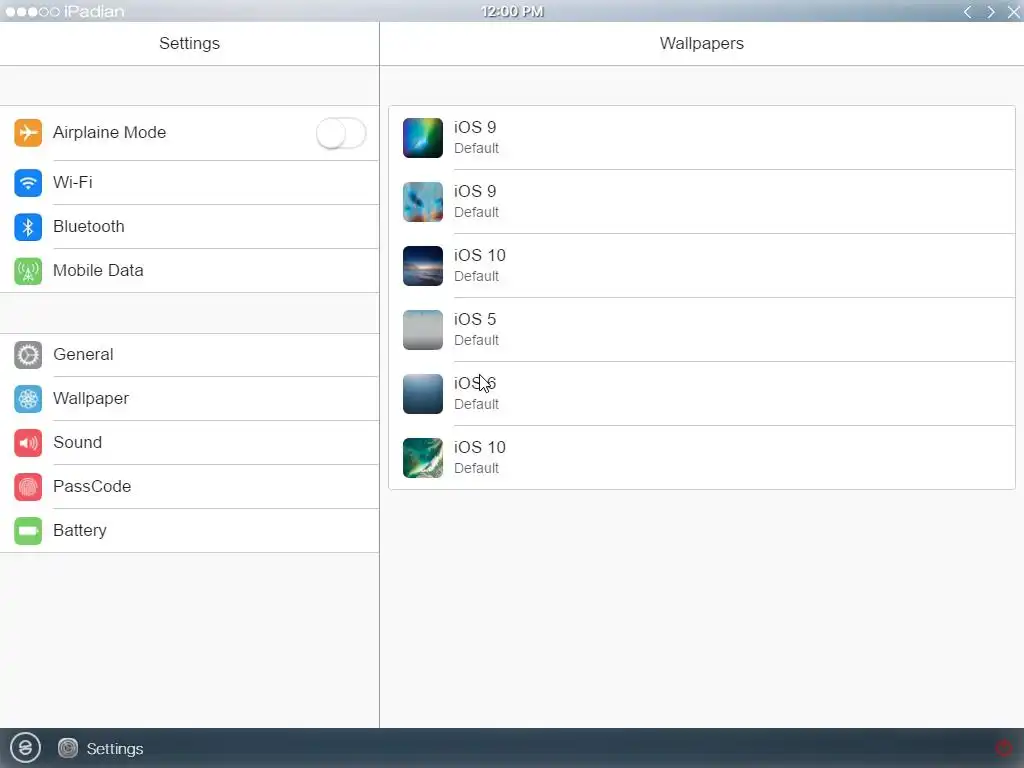Image resolution: width=1024 pixels, height=768 pixels.
Task: Click the Wallpaper flower icon
Action: (28, 399)
